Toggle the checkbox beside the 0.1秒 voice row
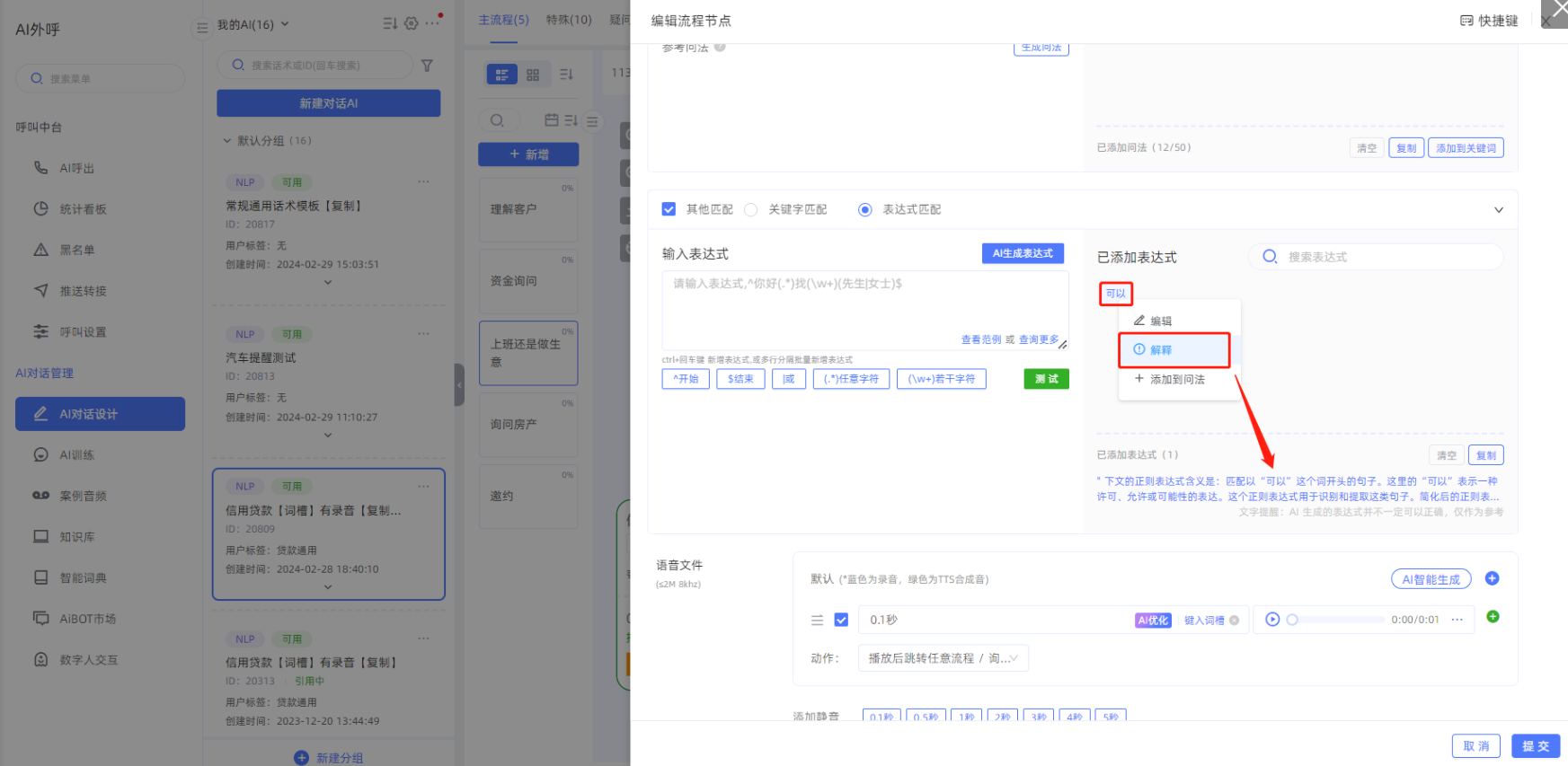 841,620
